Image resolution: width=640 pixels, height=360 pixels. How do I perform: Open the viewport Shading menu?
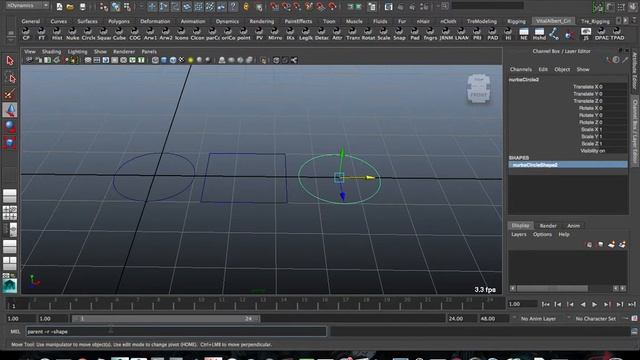click(x=51, y=52)
